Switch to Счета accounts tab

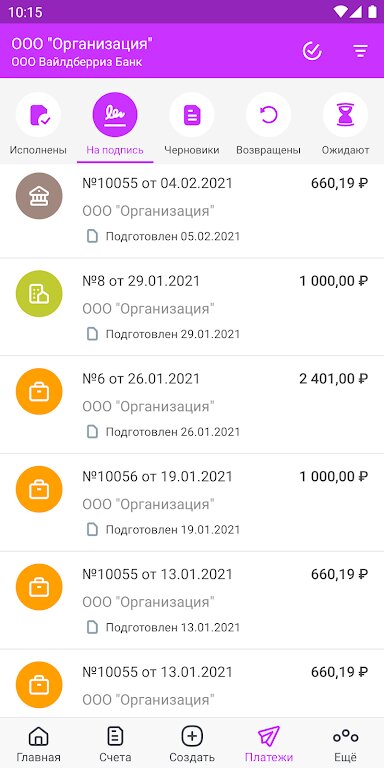[115, 744]
